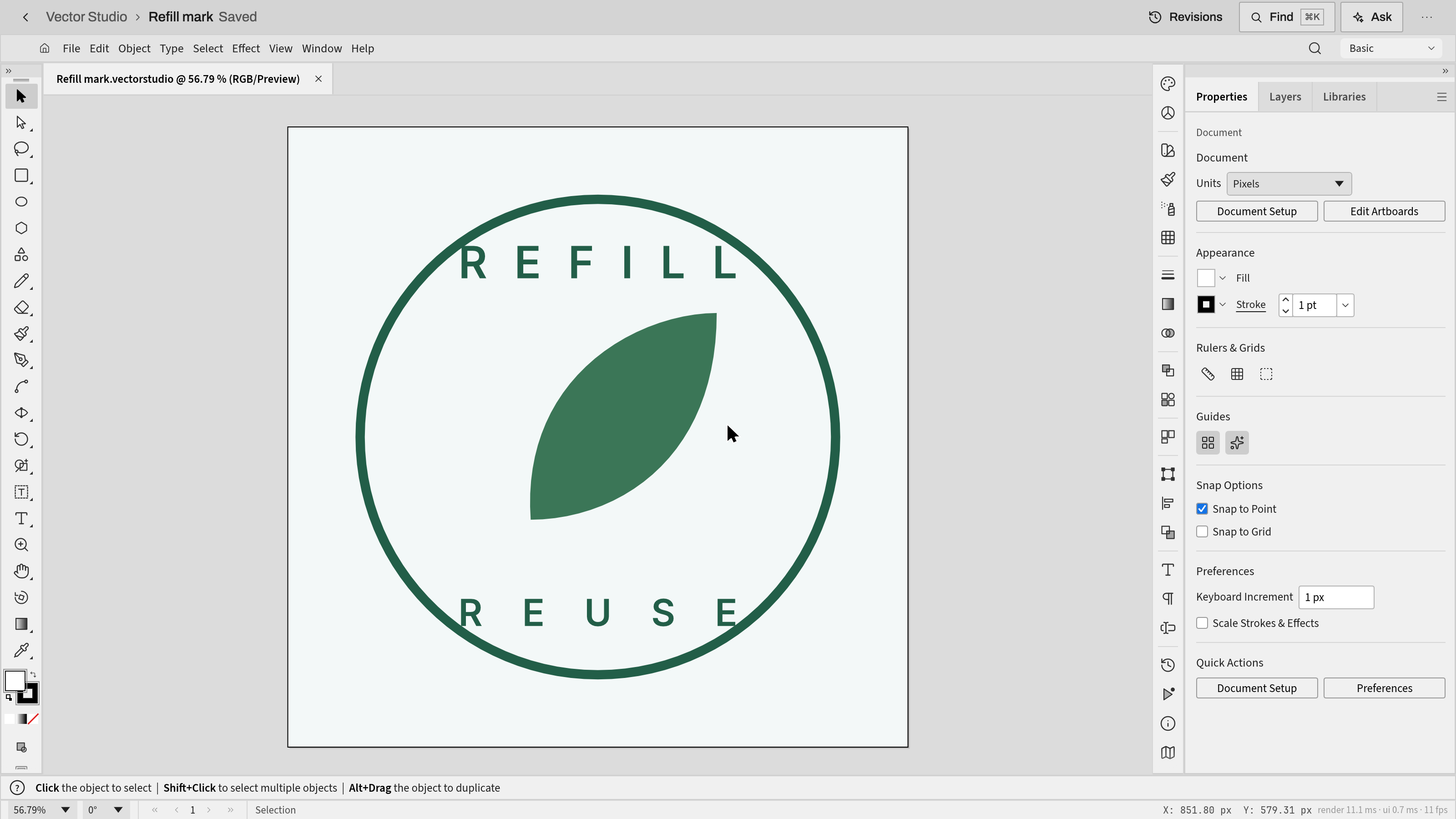Toggle the grid display icon
Image resolution: width=1456 pixels, height=819 pixels.
(x=1237, y=374)
